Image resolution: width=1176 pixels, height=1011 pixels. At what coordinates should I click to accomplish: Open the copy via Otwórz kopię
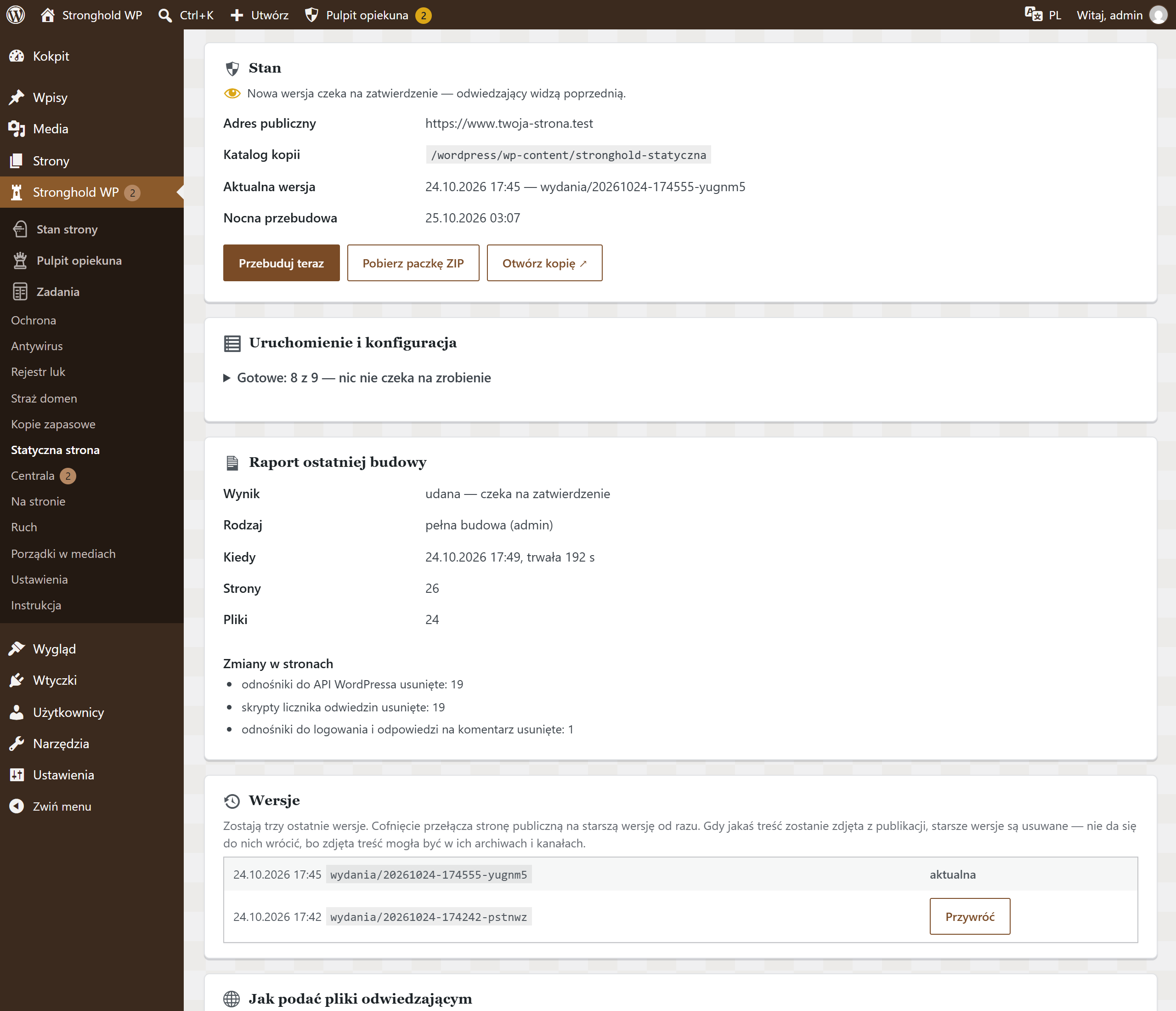coord(545,263)
